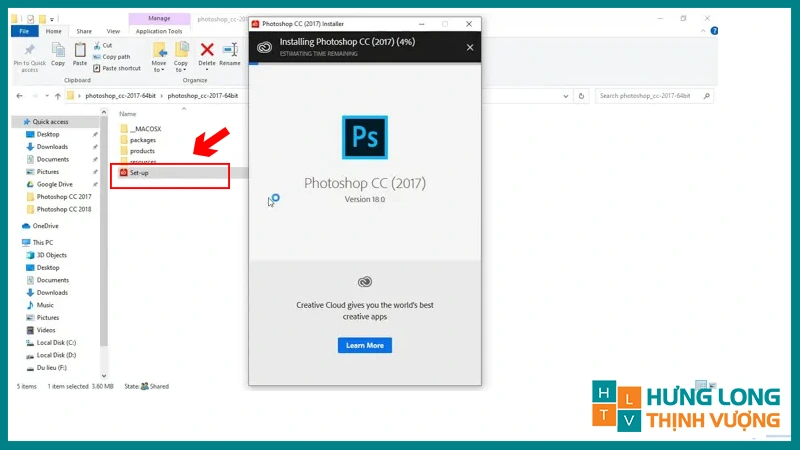The height and width of the screenshot is (450, 800).
Task: Open the File tab
Action: point(24,31)
